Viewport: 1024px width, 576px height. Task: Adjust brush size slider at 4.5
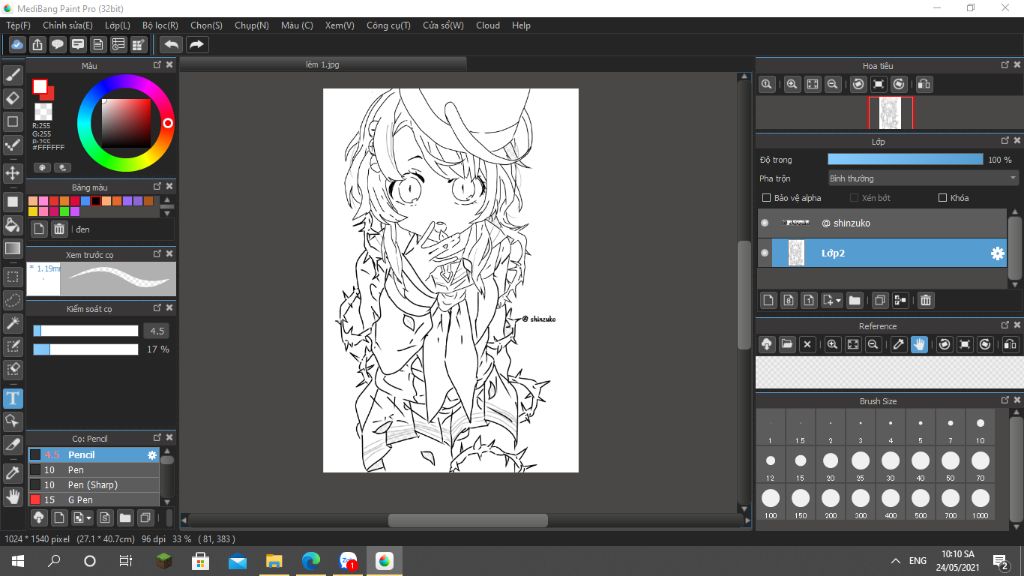point(86,331)
